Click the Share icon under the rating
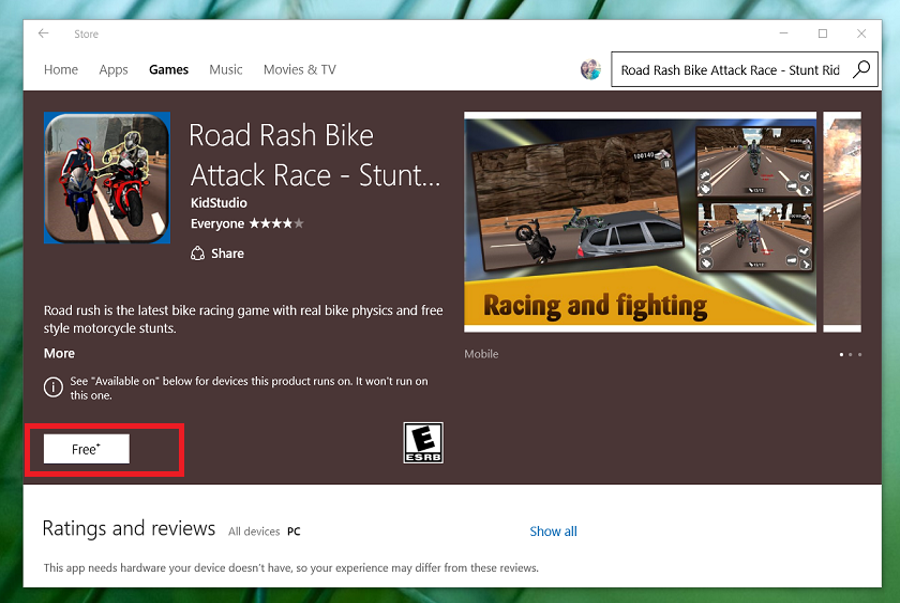Screen dimensions: 900x603 (198, 254)
